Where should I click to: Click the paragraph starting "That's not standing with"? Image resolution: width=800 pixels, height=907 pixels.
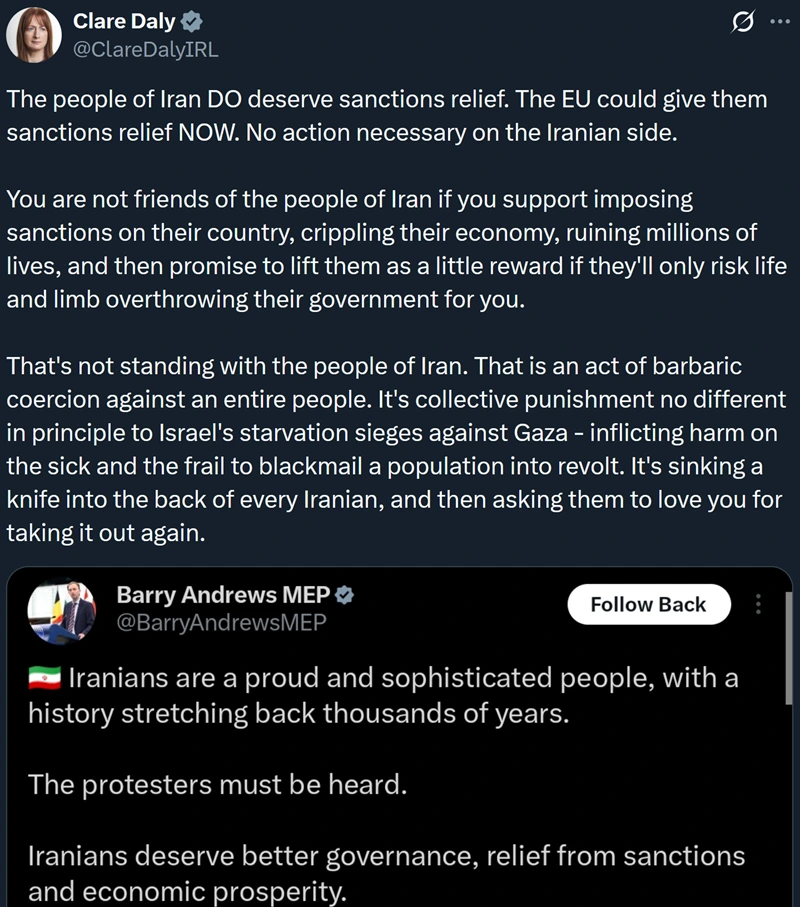point(396,449)
